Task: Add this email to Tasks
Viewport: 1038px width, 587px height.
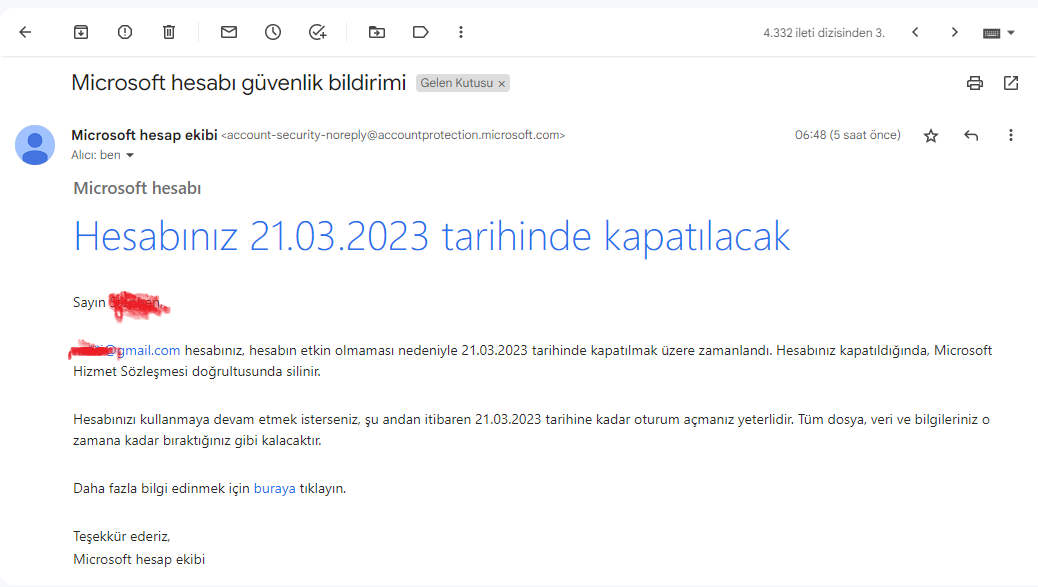Action: point(317,32)
